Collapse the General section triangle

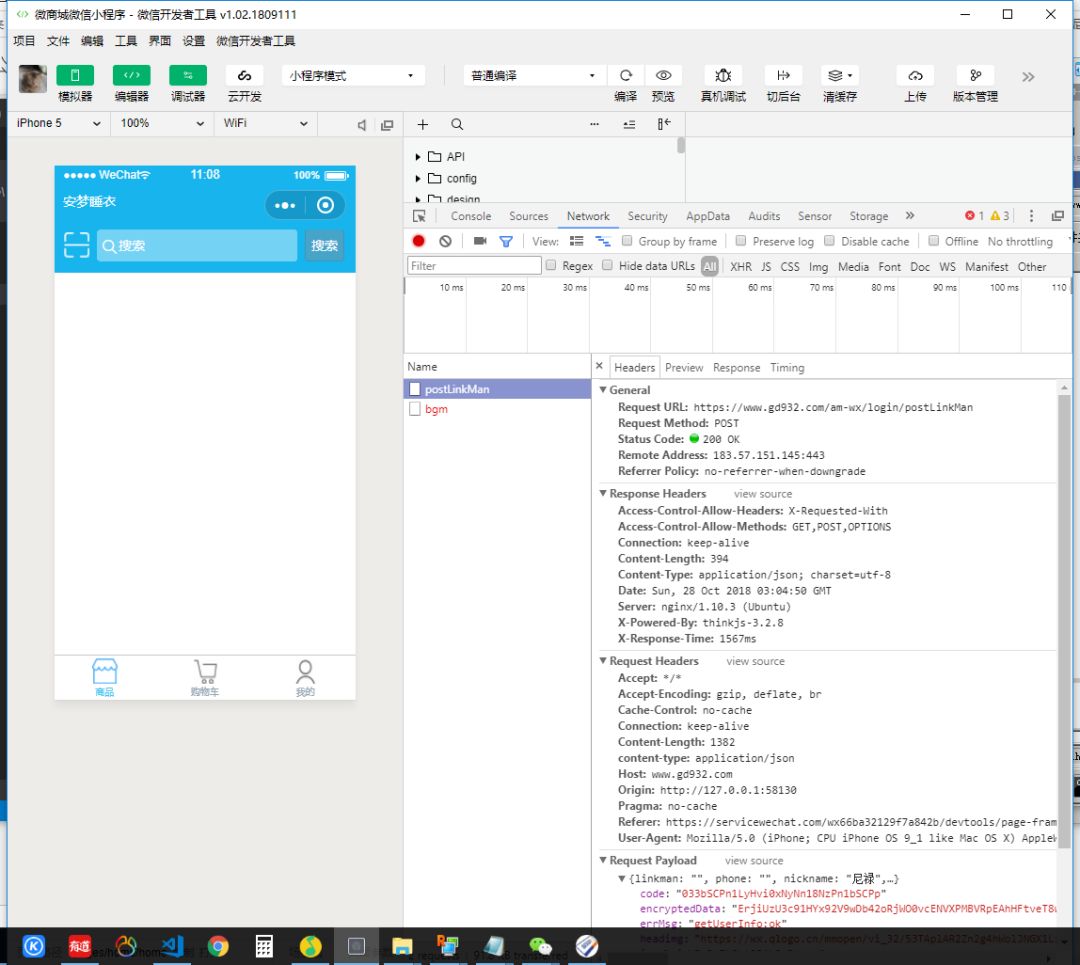(x=603, y=390)
